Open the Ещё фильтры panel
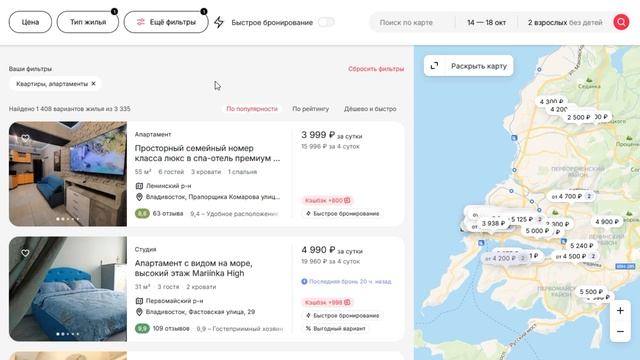Image resolution: width=640 pixels, height=360 pixels. coord(166,22)
